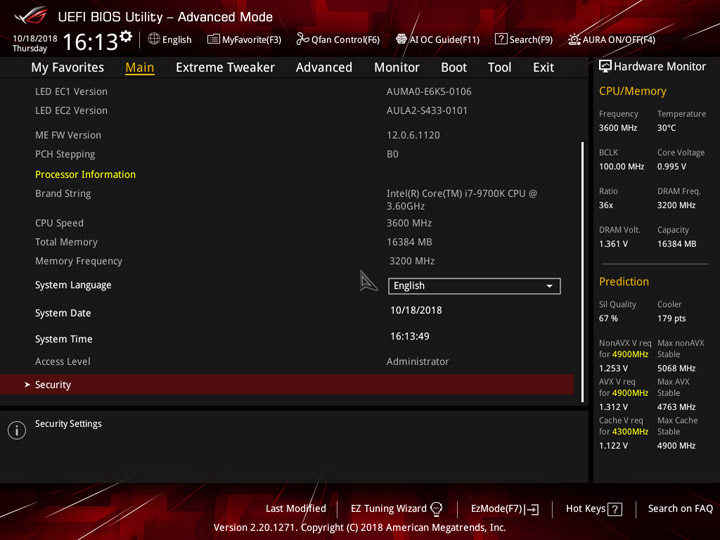Open the Extreme Tweaker tab

coord(225,68)
